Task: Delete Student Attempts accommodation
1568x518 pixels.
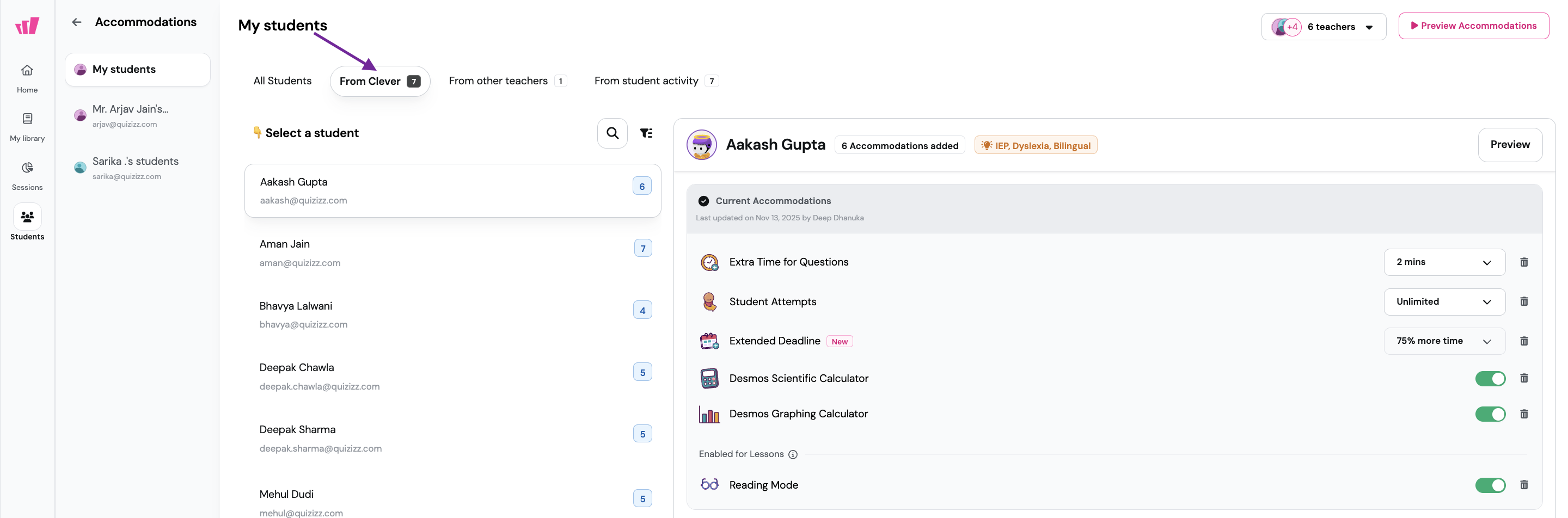Action: 1524,301
